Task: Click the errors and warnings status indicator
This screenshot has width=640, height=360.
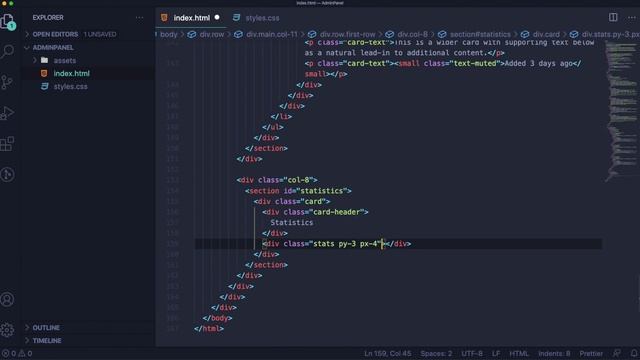Action: pyautogui.click(x=17, y=353)
